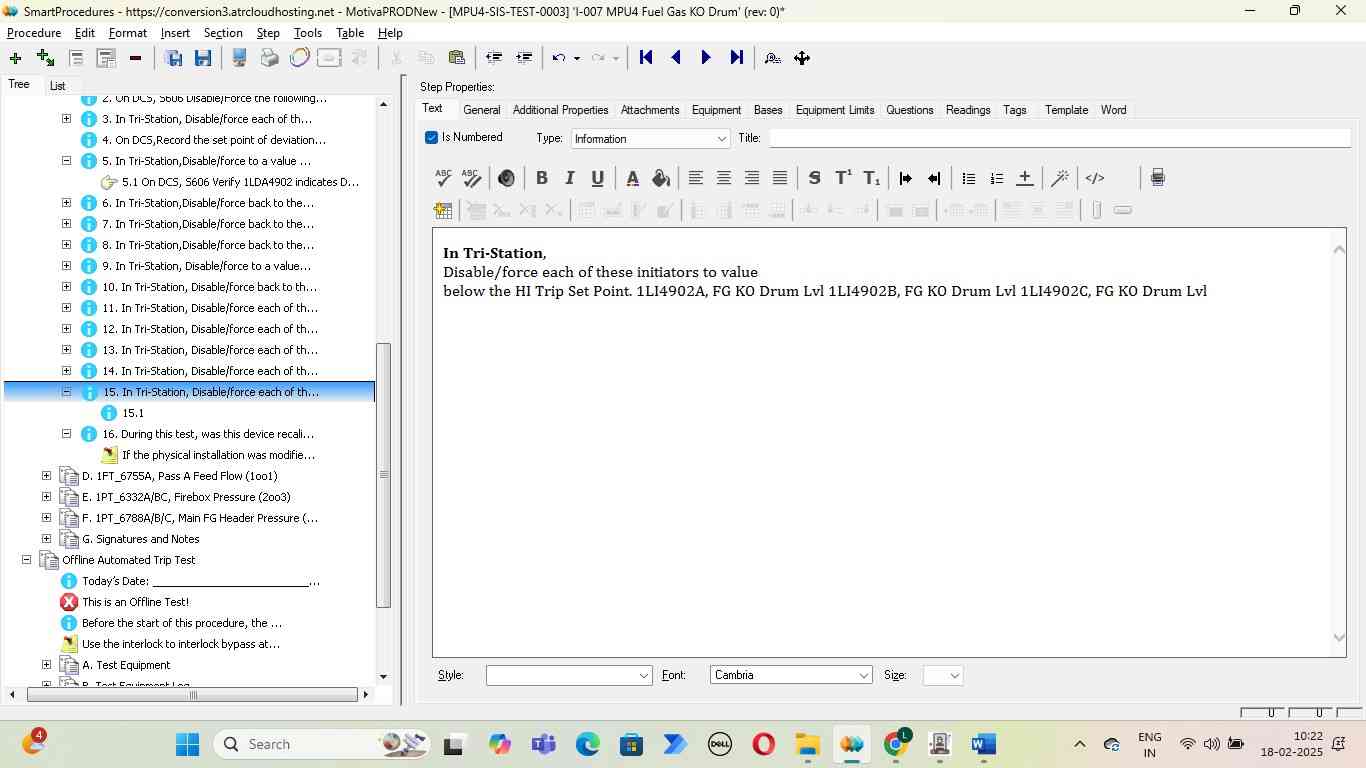This screenshot has width=1366, height=768.
Task: Select sub-step 15.1 in the tree
Action: [x=133, y=413]
